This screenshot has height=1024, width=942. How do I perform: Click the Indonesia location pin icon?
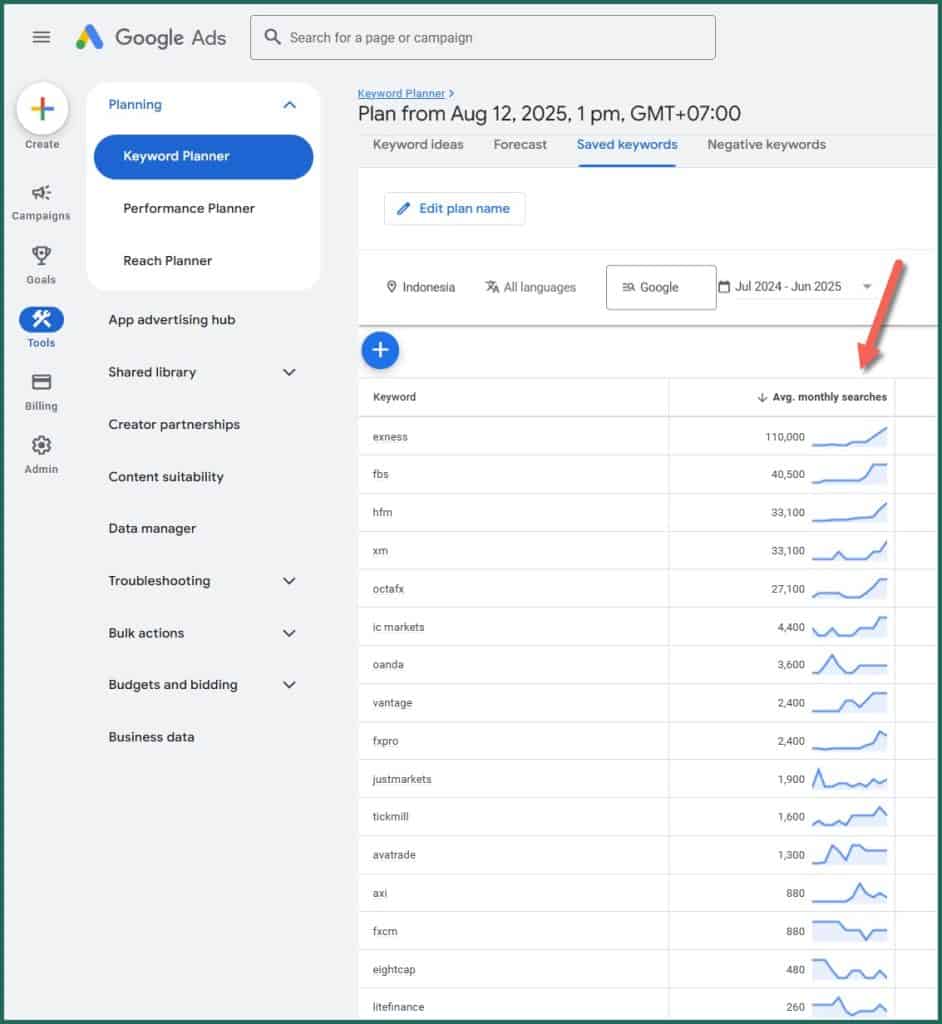[391, 287]
